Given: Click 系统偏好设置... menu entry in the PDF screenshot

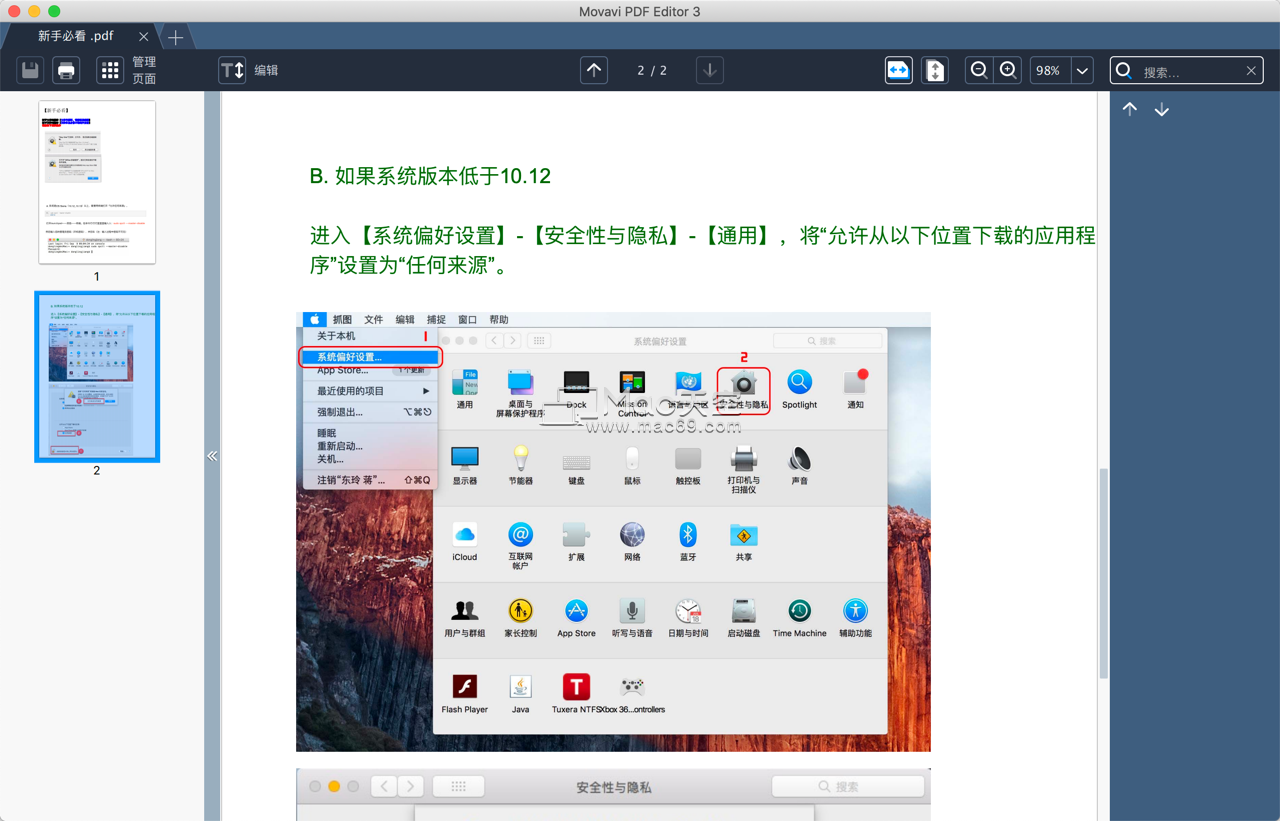Looking at the screenshot, I should pos(371,357).
